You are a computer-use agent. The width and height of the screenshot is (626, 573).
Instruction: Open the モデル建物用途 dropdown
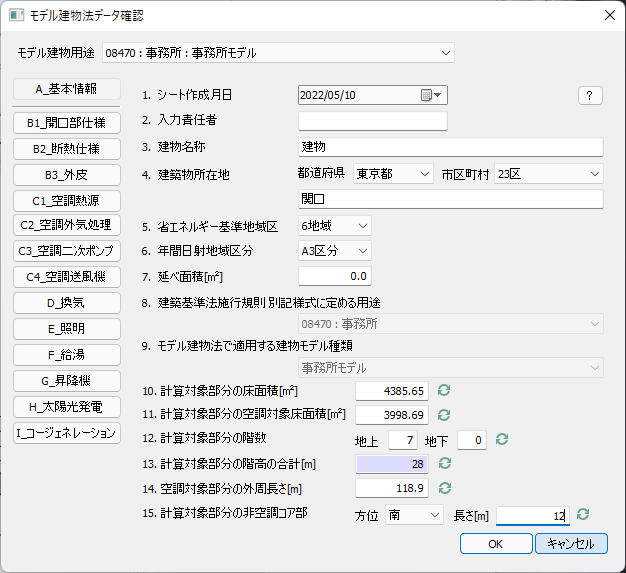coord(277,52)
